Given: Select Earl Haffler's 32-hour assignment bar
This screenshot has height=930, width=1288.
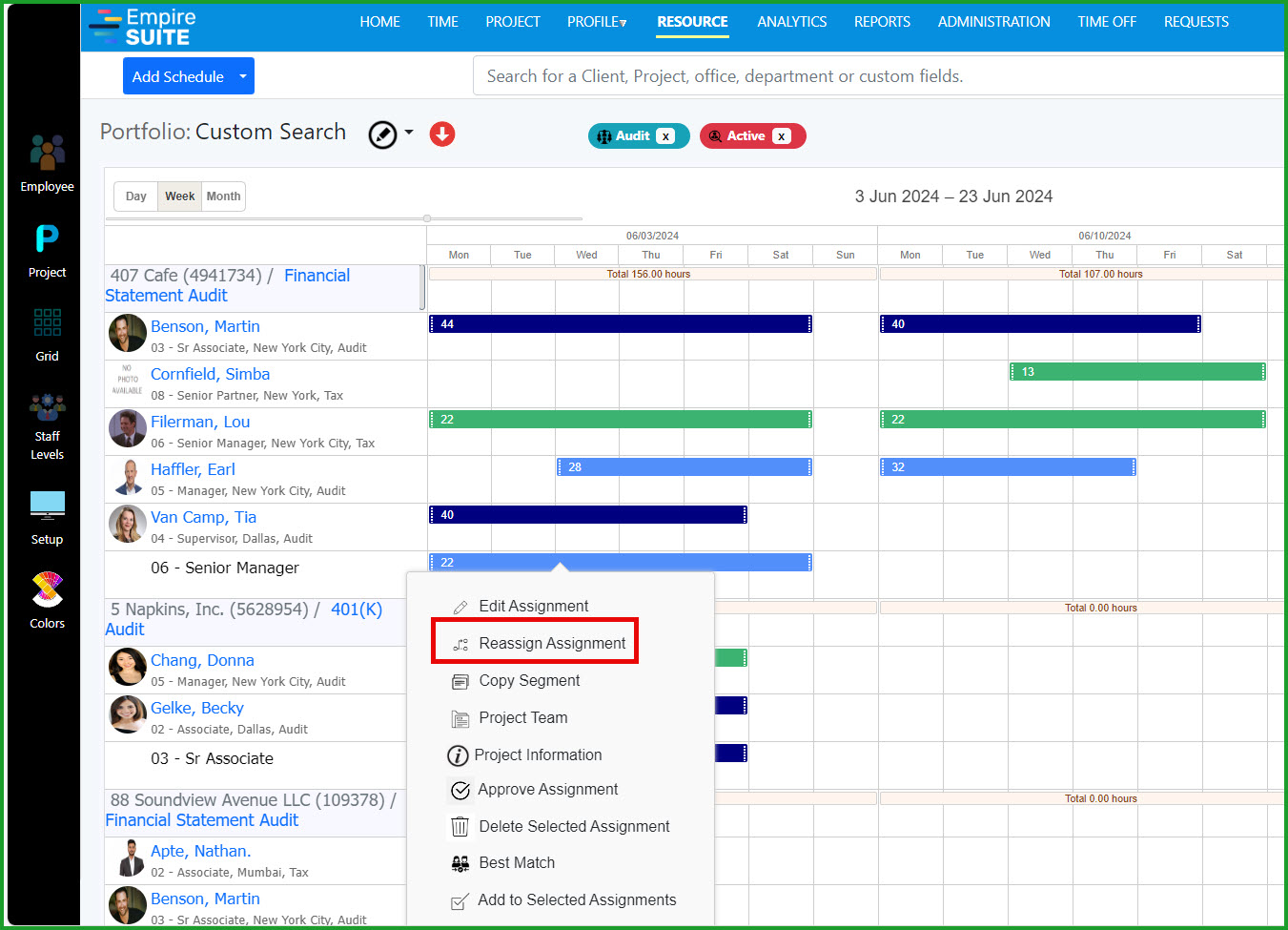Looking at the screenshot, I should pos(1008,467).
